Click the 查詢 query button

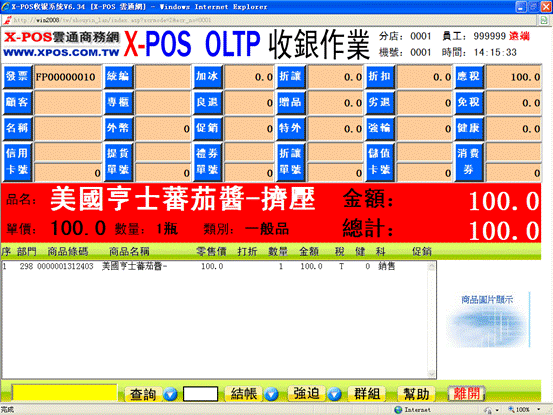tap(143, 394)
